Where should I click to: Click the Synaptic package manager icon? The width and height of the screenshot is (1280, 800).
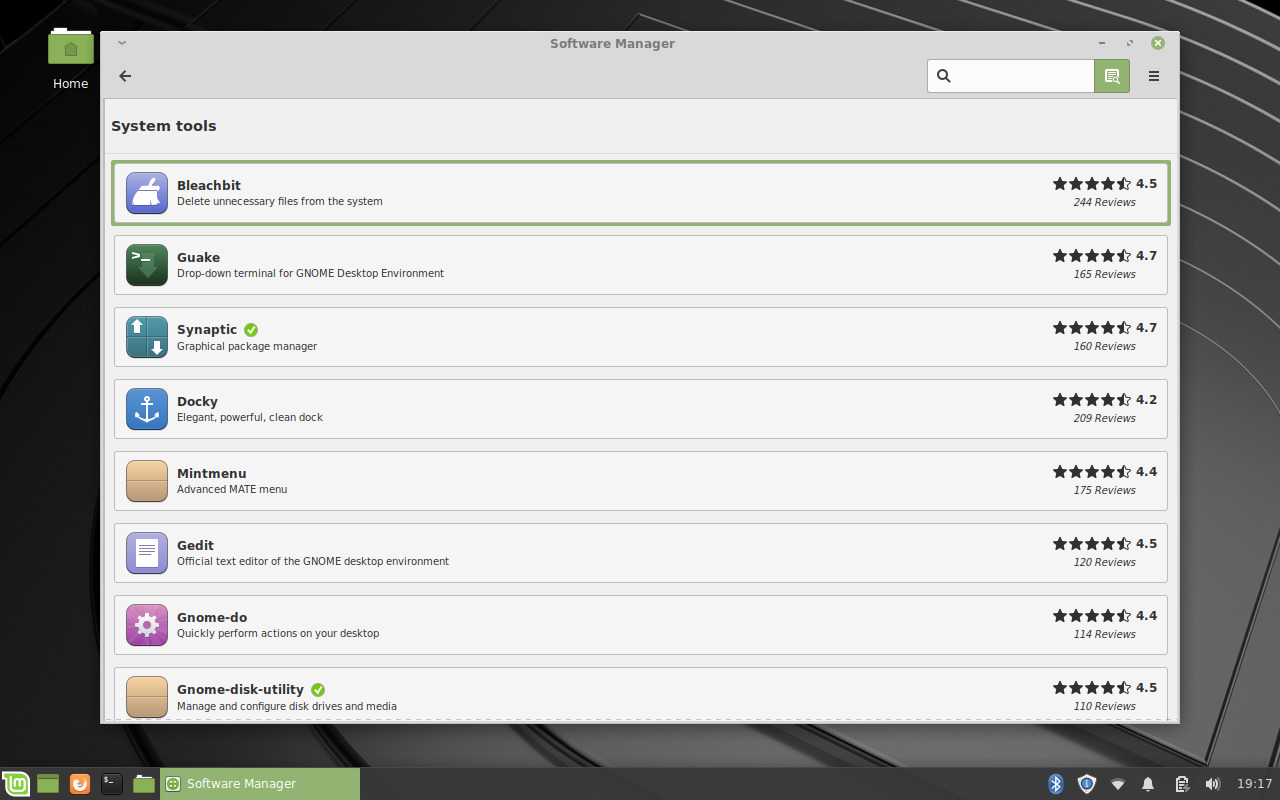click(146, 337)
